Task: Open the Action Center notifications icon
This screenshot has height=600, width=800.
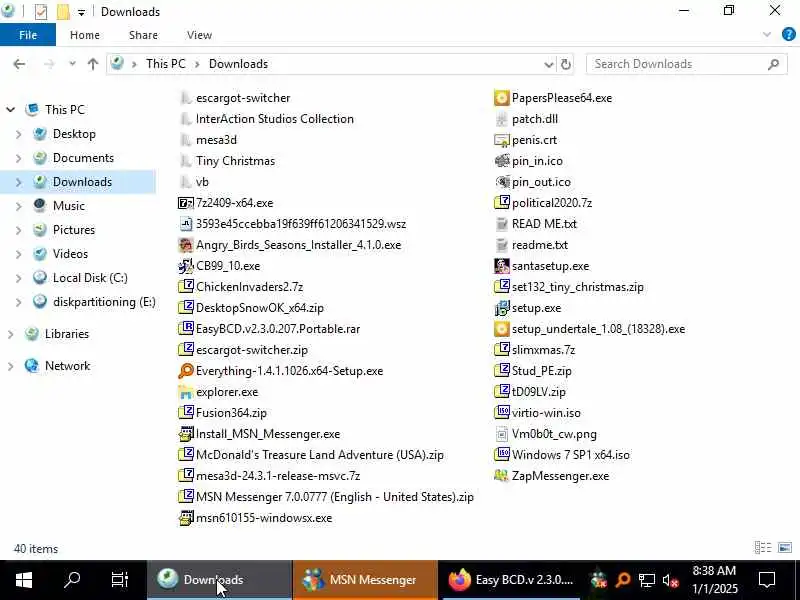Action: tap(767, 580)
